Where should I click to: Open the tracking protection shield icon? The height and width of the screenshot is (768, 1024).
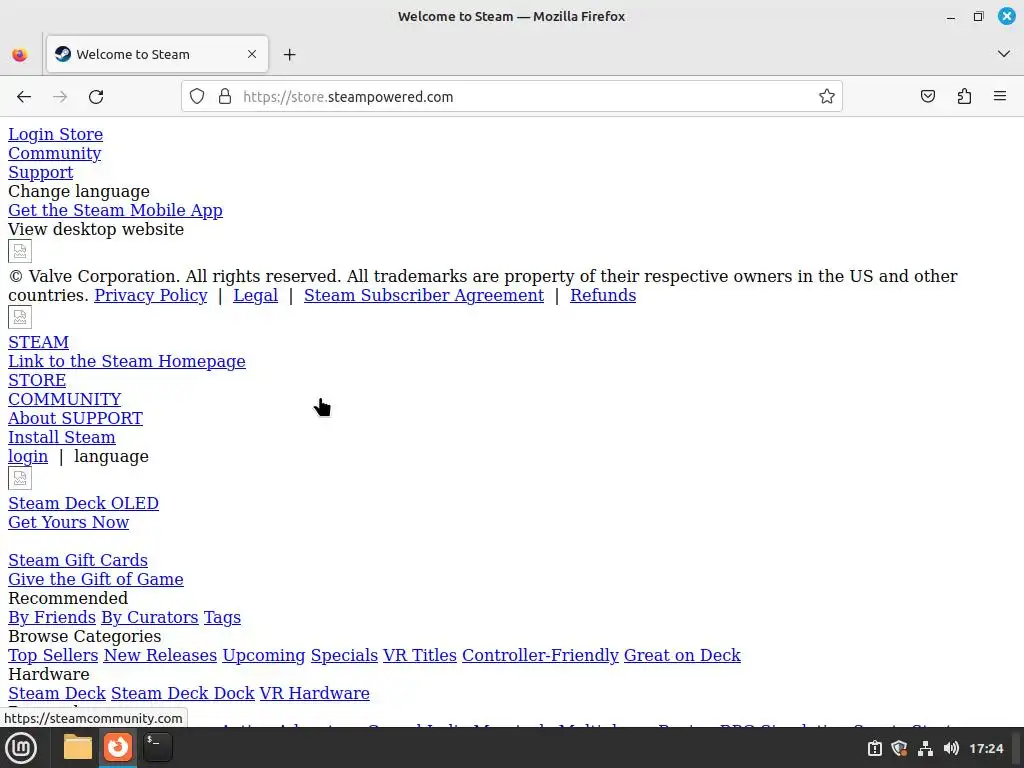pyautogui.click(x=197, y=97)
